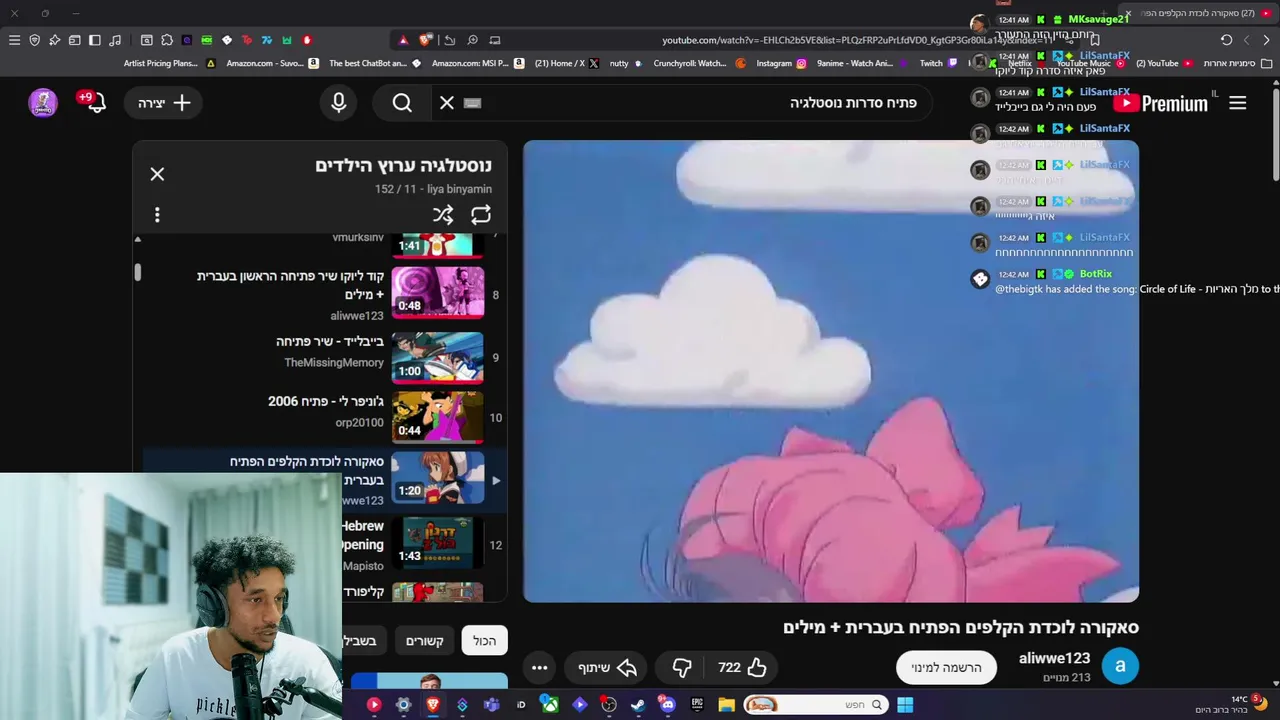Select the 'הכול' filter chip
The height and width of the screenshot is (720, 1280).
[x=485, y=640]
